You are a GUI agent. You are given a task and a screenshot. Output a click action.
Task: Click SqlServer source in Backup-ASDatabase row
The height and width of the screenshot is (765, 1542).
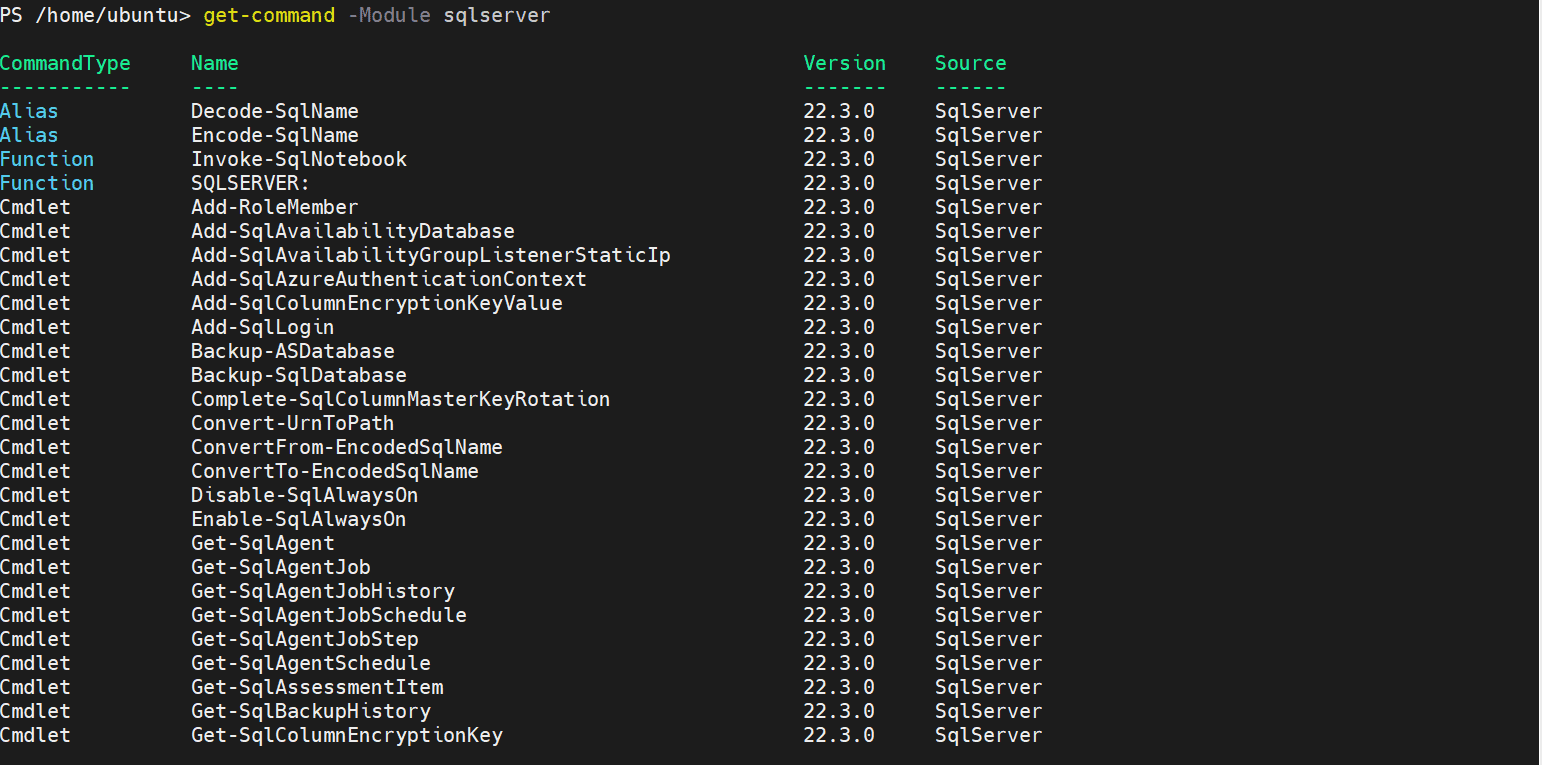tap(989, 351)
